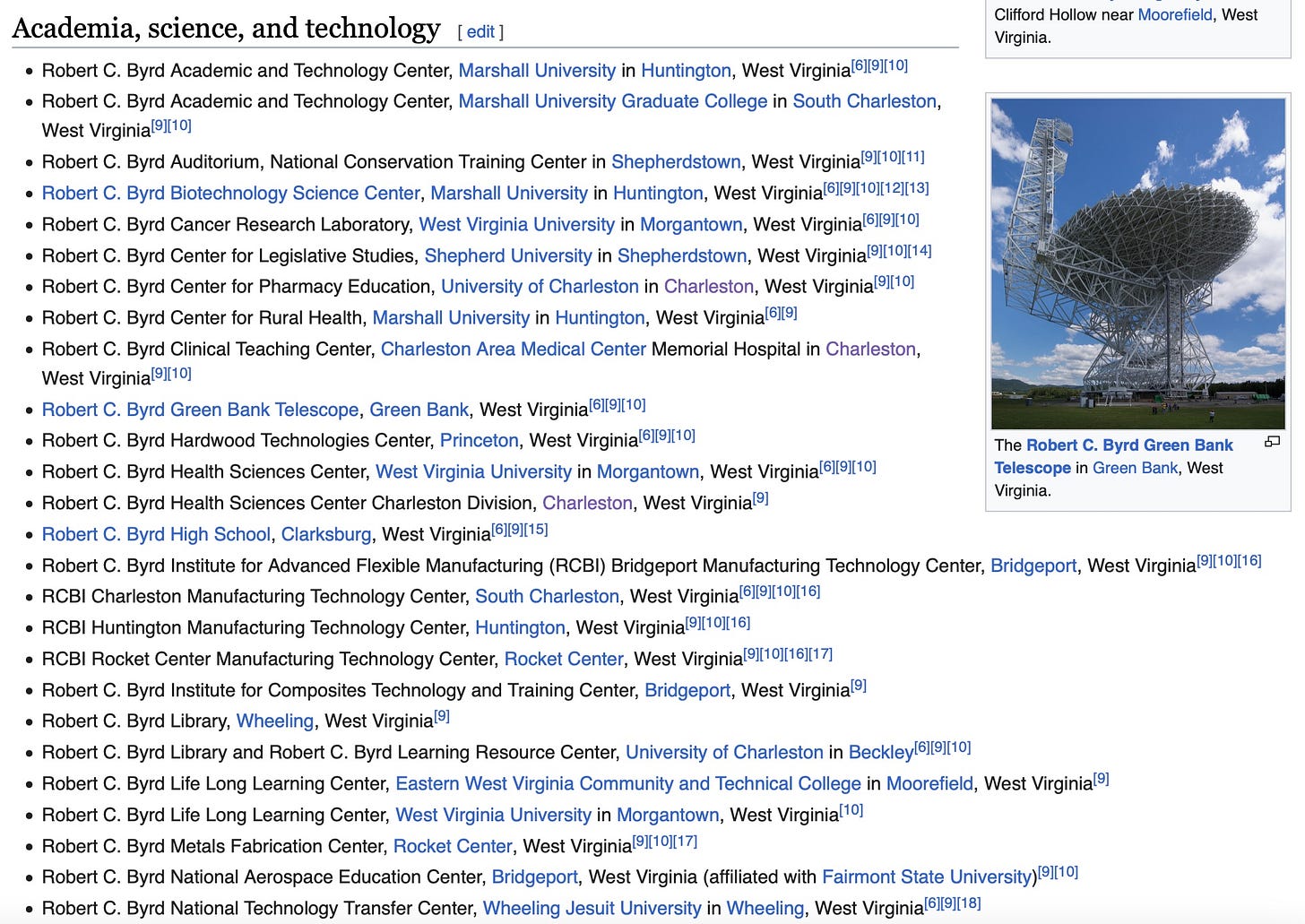Click West Virginia University in the Health Sciences Center row
The image size is (1305, 924).
pos(473,472)
